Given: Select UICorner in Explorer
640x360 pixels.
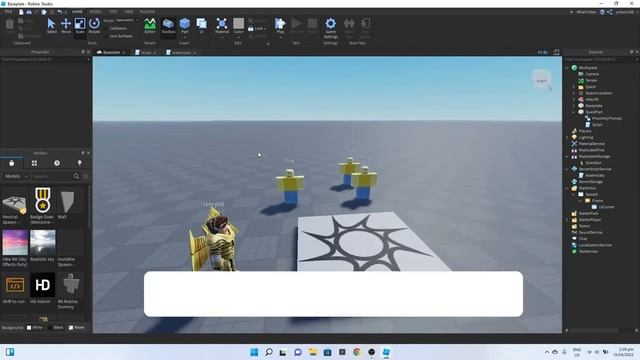Looking at the screenshot, I should coord(606,207).
